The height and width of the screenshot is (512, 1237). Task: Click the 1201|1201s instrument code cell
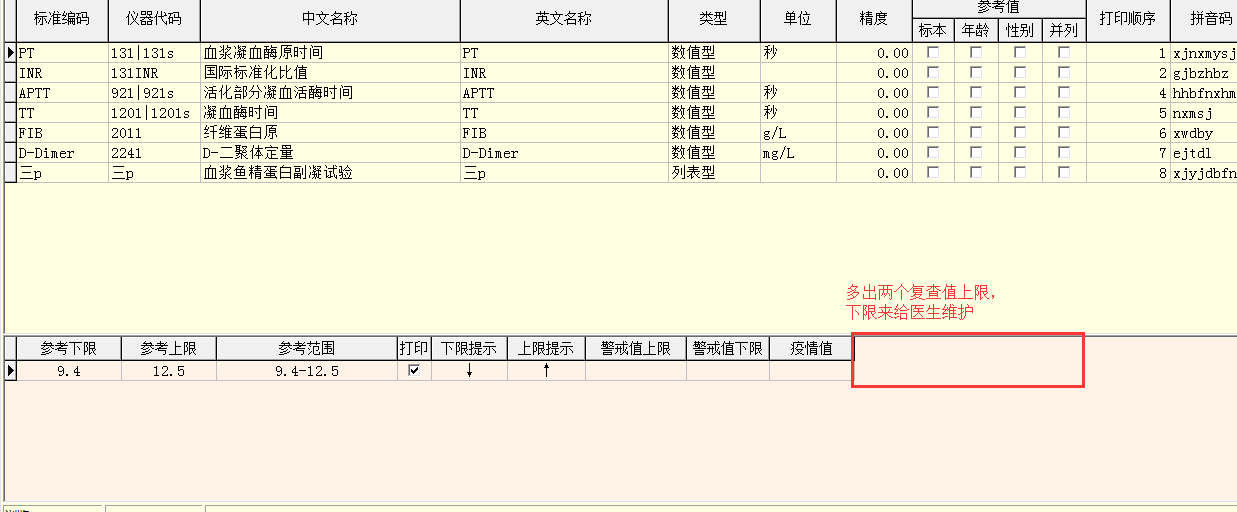154,112
